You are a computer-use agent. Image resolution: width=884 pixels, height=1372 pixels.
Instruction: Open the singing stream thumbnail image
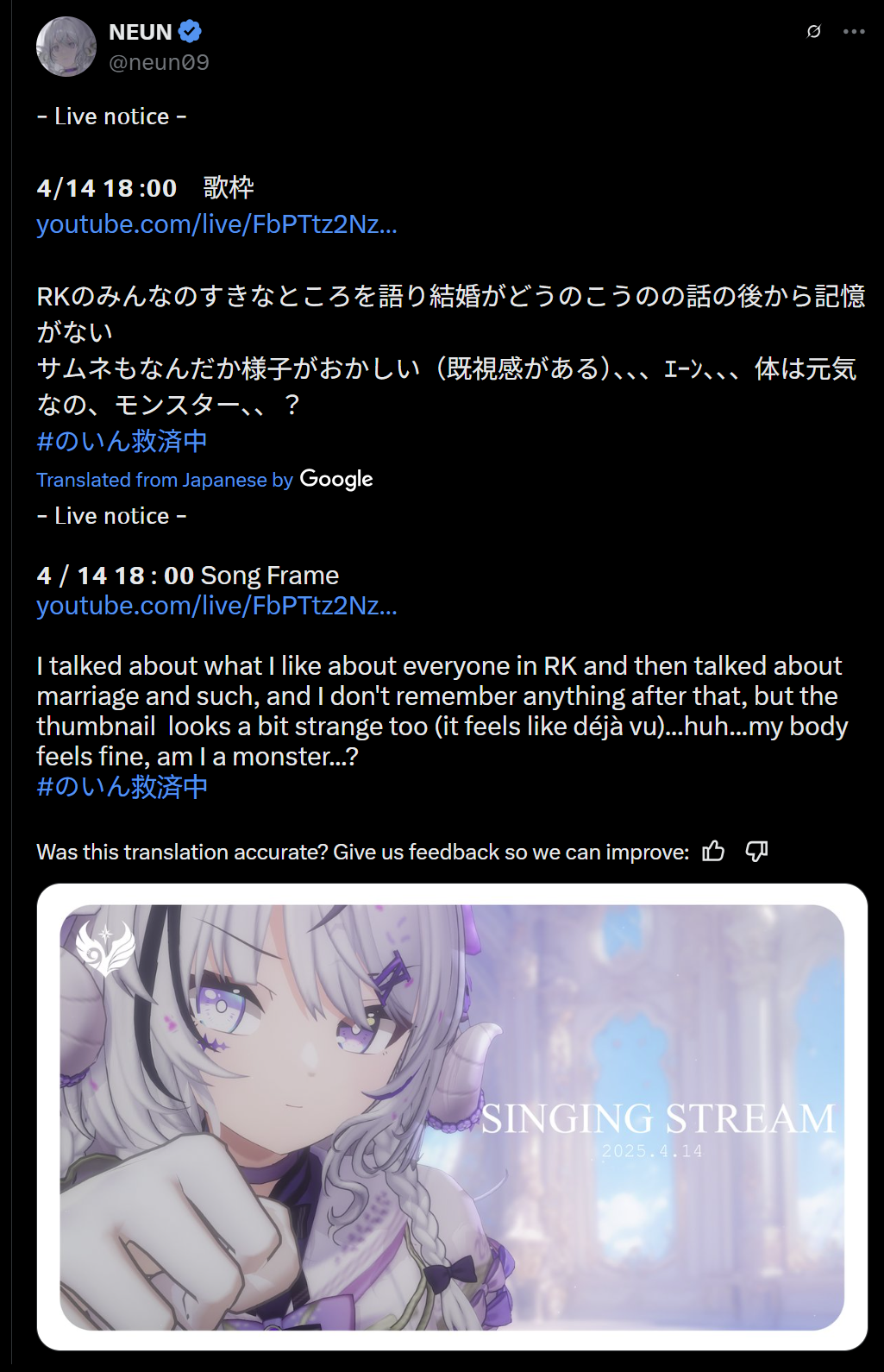[452, 1117]
